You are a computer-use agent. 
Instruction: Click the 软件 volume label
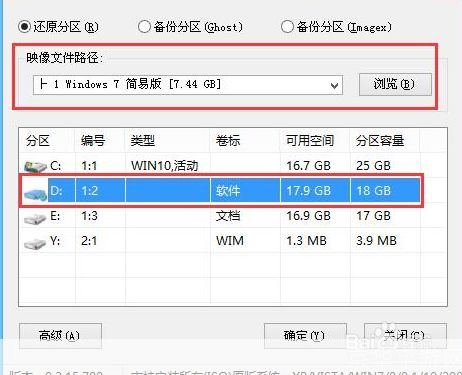point(228,191)
